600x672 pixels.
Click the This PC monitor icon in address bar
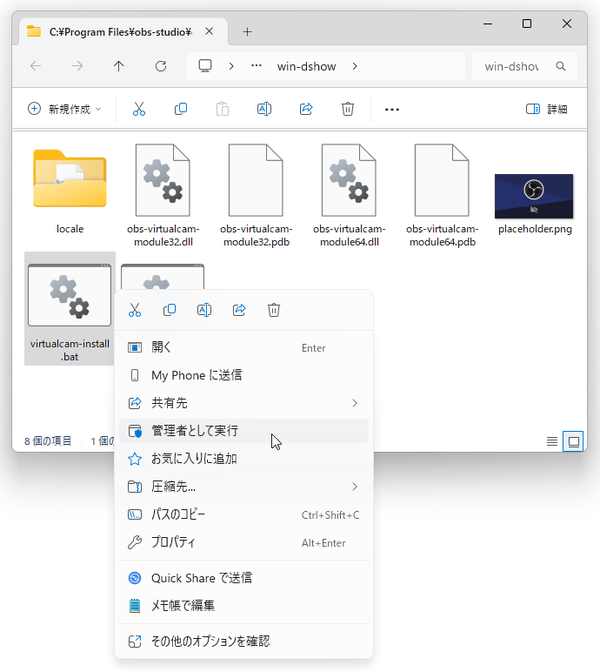[205, 66]
